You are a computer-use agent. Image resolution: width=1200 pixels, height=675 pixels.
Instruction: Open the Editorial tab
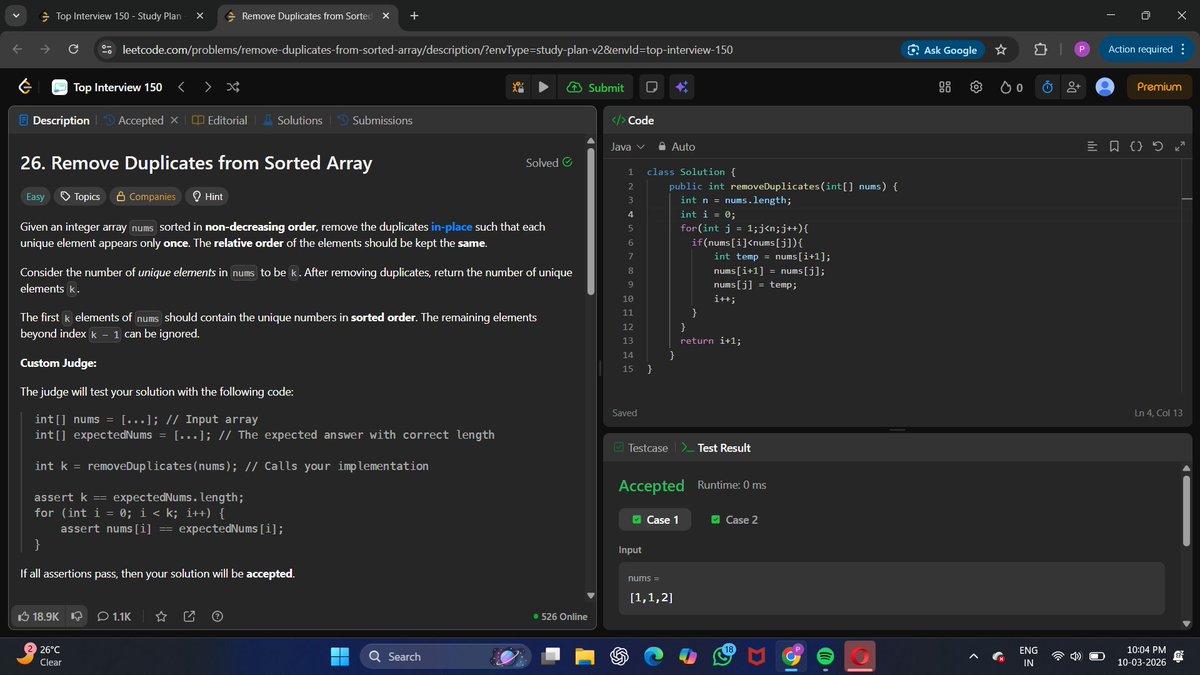(x=219, y=120)
